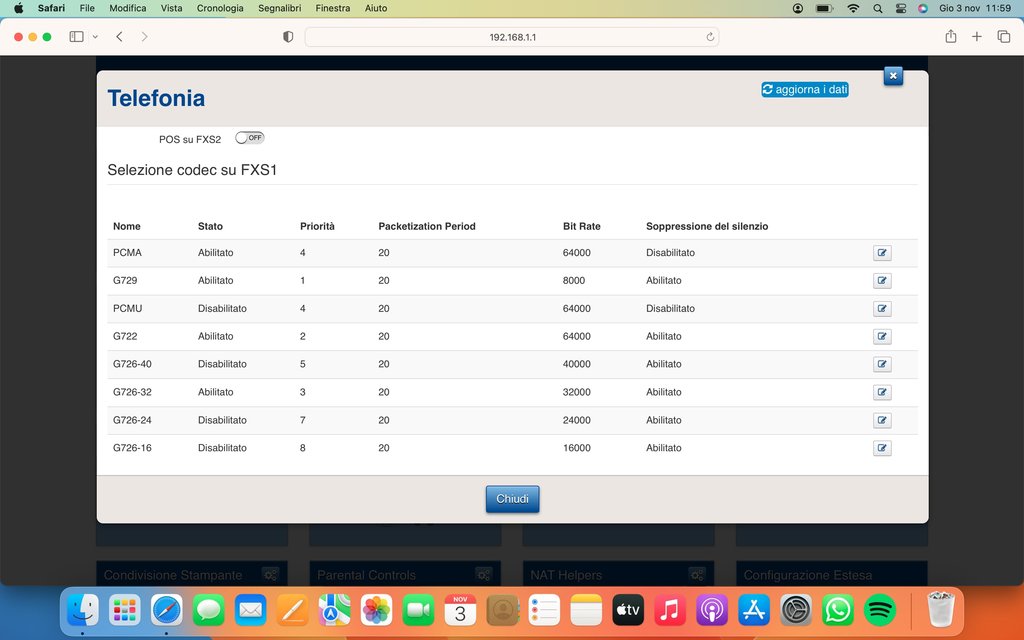Open Calendar from the Dock

click(x=460, y=611)
